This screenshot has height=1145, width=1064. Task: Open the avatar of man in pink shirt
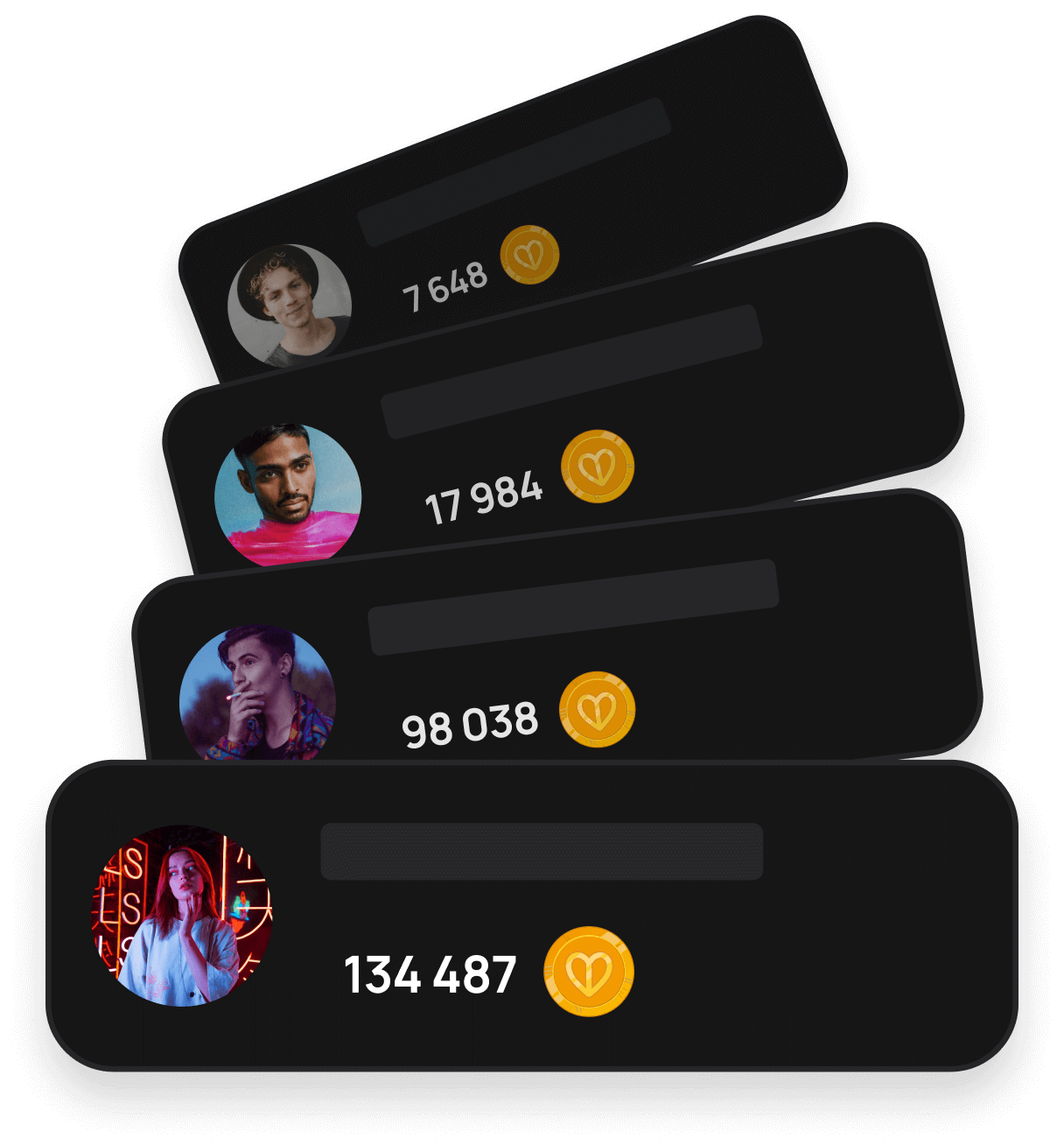(288, 495)
